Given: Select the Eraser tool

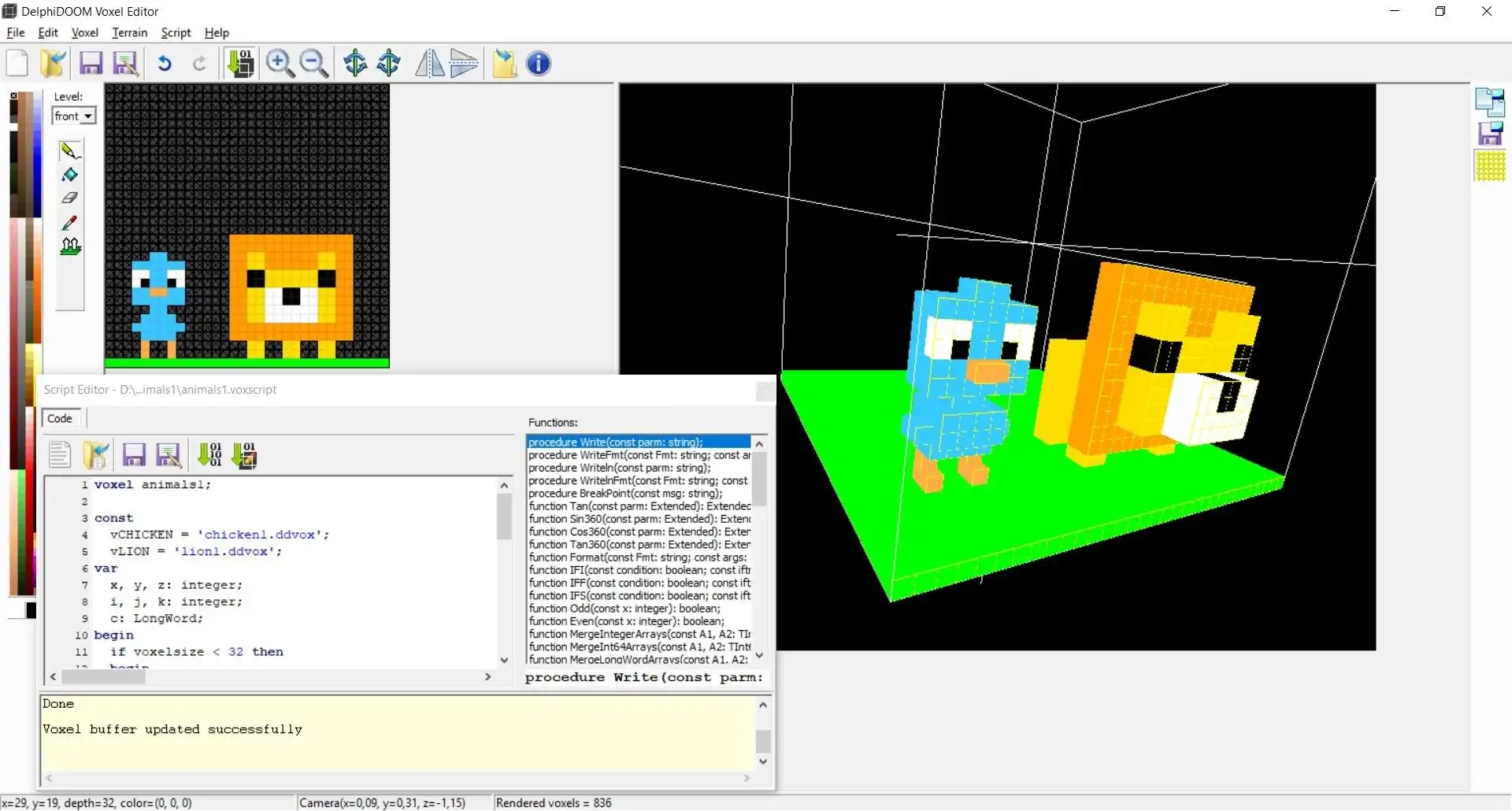Looking at the screenshot, I should pyautogui.click(x=70, y=198).
